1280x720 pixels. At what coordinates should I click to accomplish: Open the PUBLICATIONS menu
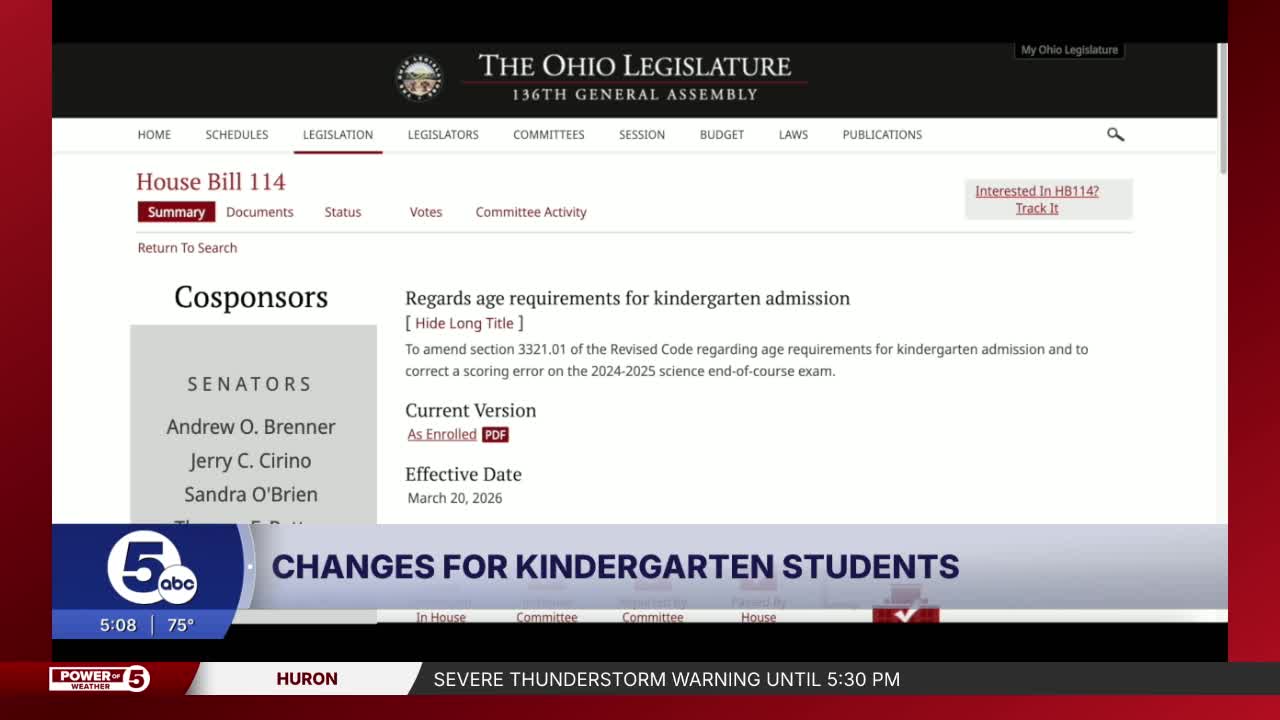point(882,135)
